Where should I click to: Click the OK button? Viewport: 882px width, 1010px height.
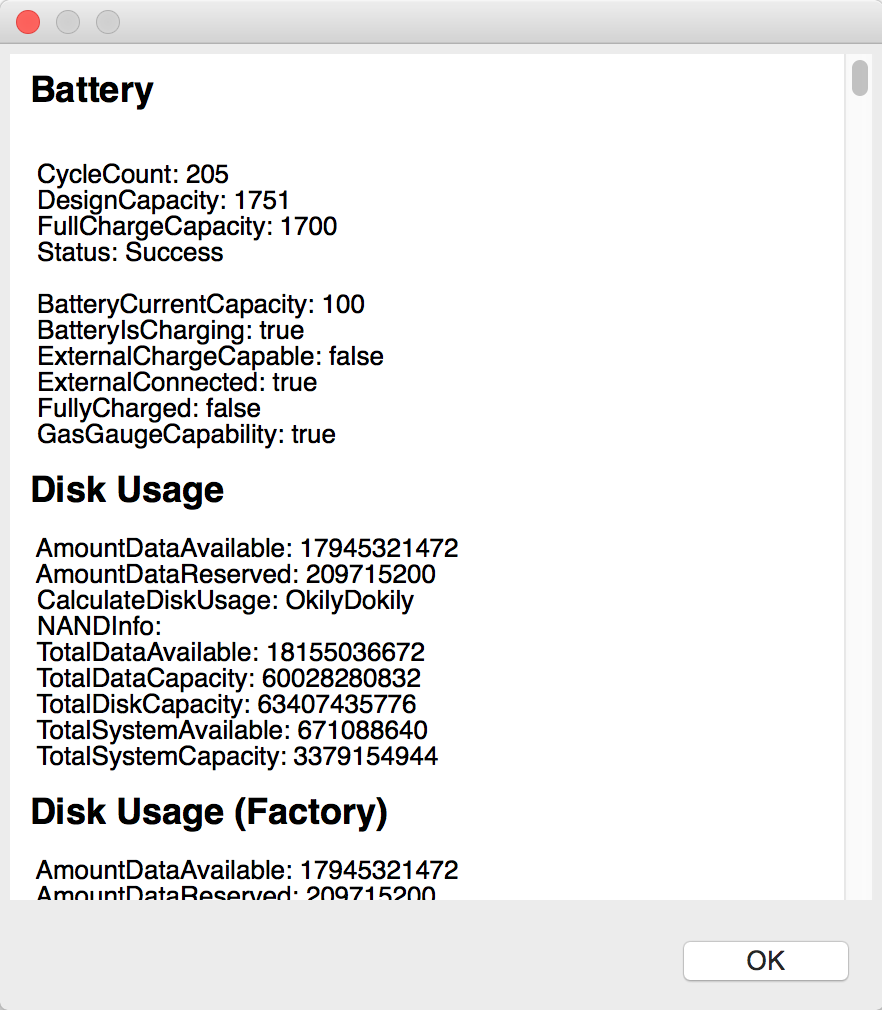coord(765,961)
